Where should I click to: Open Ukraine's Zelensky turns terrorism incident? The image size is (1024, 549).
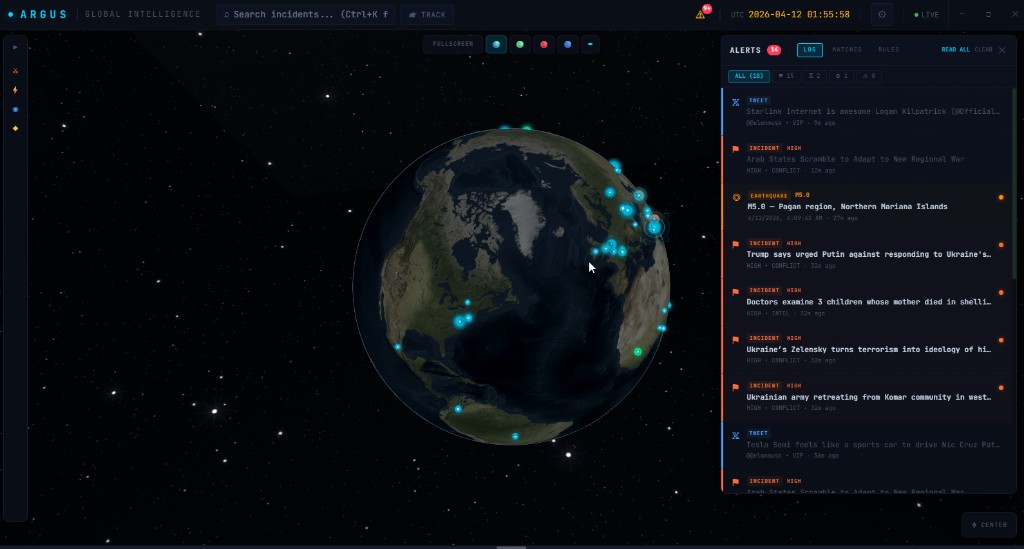(x=866, y=350)
